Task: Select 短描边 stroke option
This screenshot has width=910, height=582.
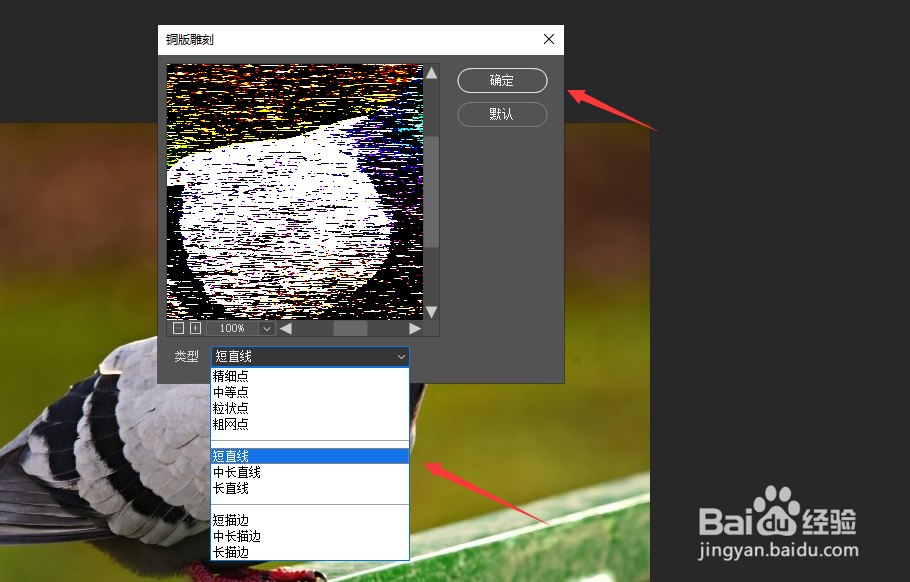Action: point(310,520)
